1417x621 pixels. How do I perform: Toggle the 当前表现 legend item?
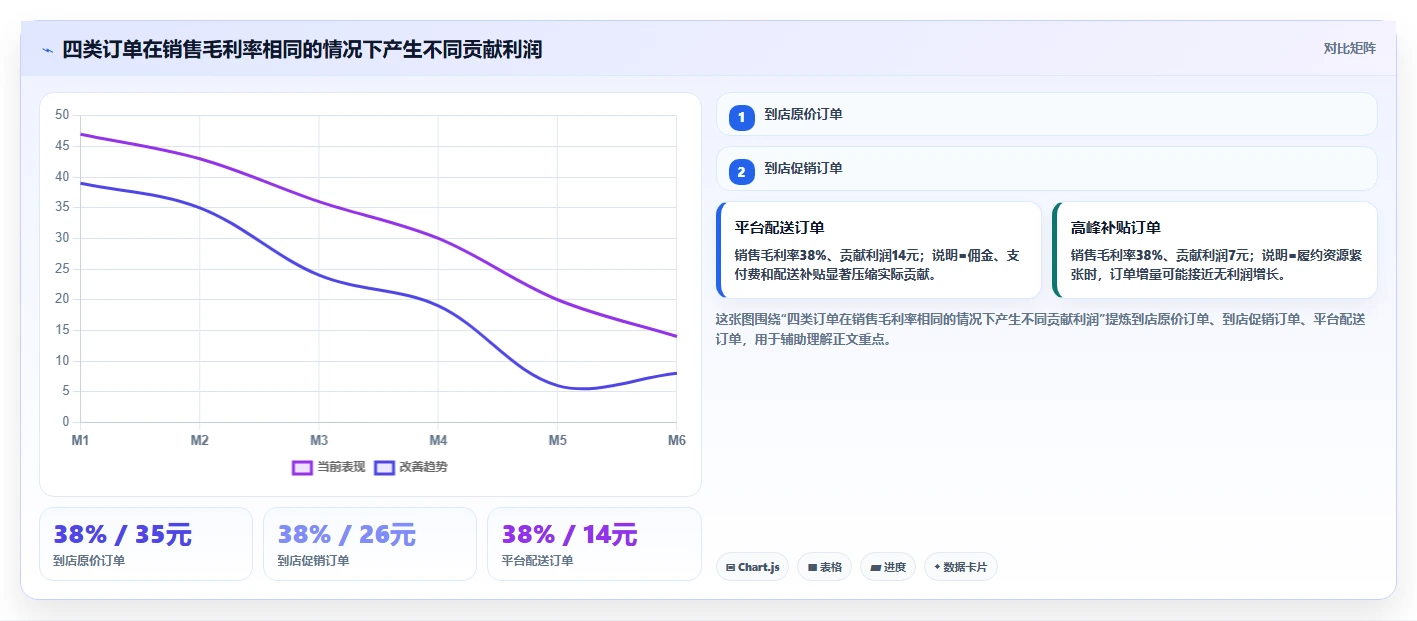[328, 467]
